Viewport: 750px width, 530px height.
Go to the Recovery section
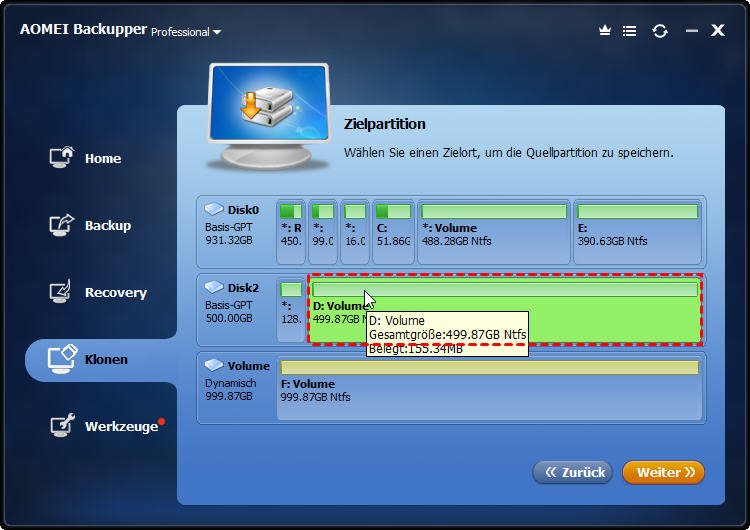pyautogui.click(x=99, y=292)
